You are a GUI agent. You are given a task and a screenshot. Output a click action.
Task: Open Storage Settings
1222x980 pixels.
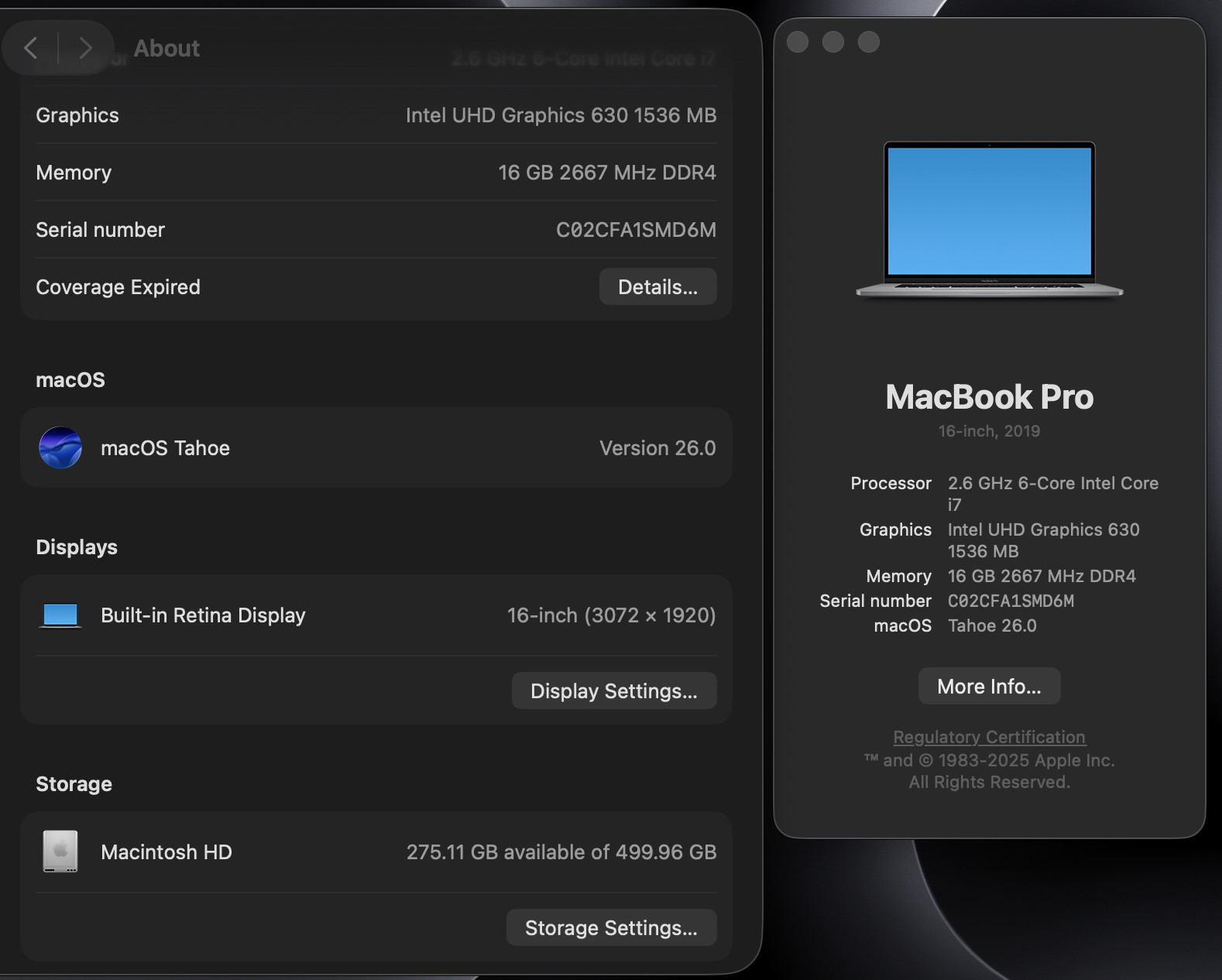[x=611, y=927]
